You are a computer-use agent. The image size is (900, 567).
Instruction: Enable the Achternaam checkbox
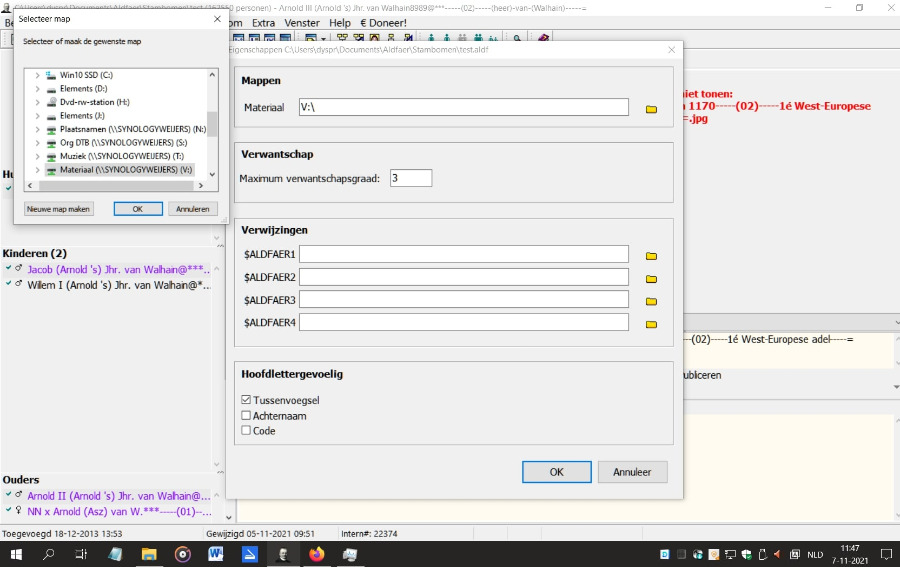click(246, 415)
